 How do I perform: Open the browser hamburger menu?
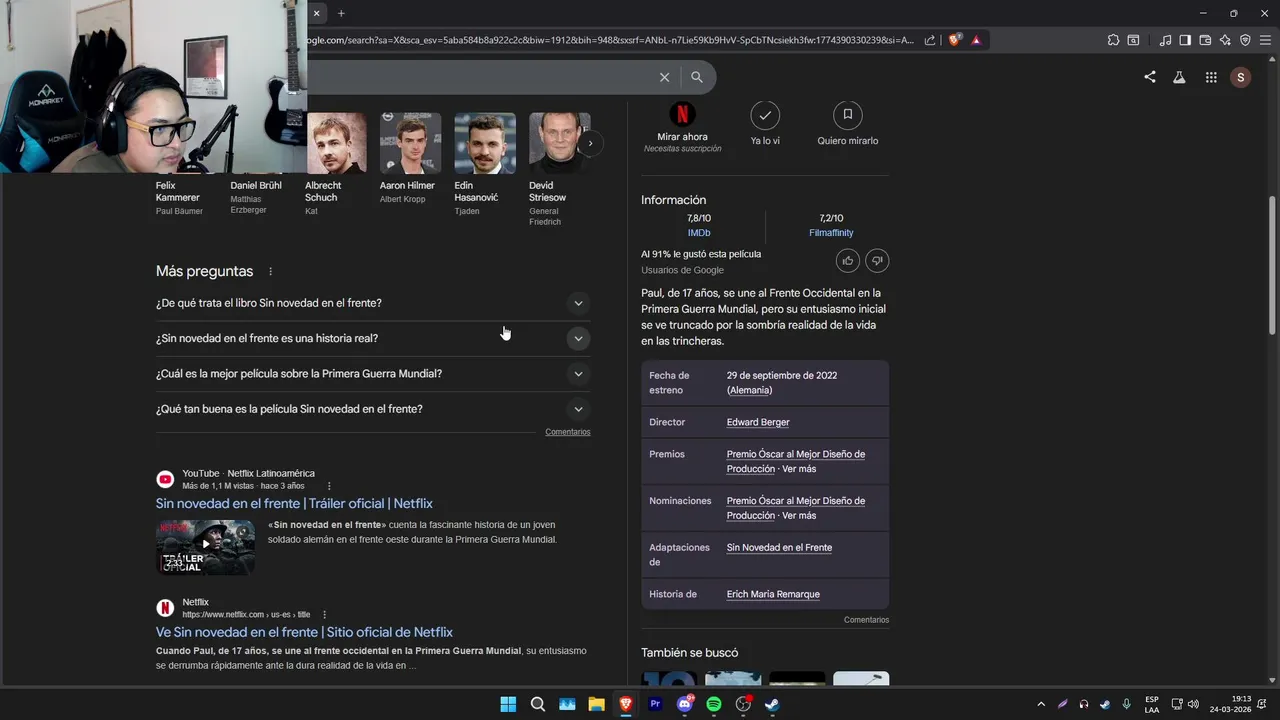point(1265,40)
